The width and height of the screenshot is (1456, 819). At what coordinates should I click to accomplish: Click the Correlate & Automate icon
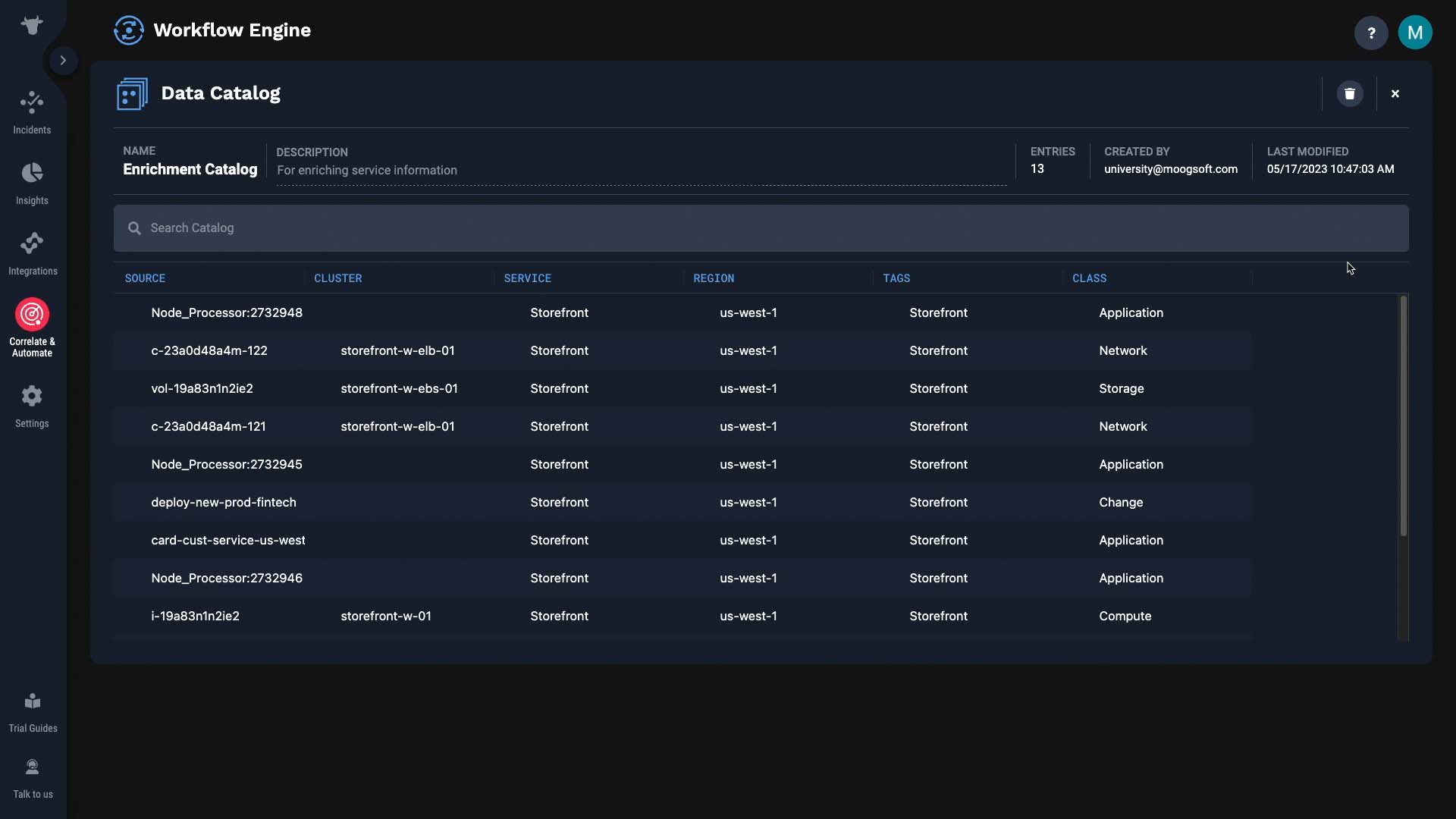tap(32, 315)
